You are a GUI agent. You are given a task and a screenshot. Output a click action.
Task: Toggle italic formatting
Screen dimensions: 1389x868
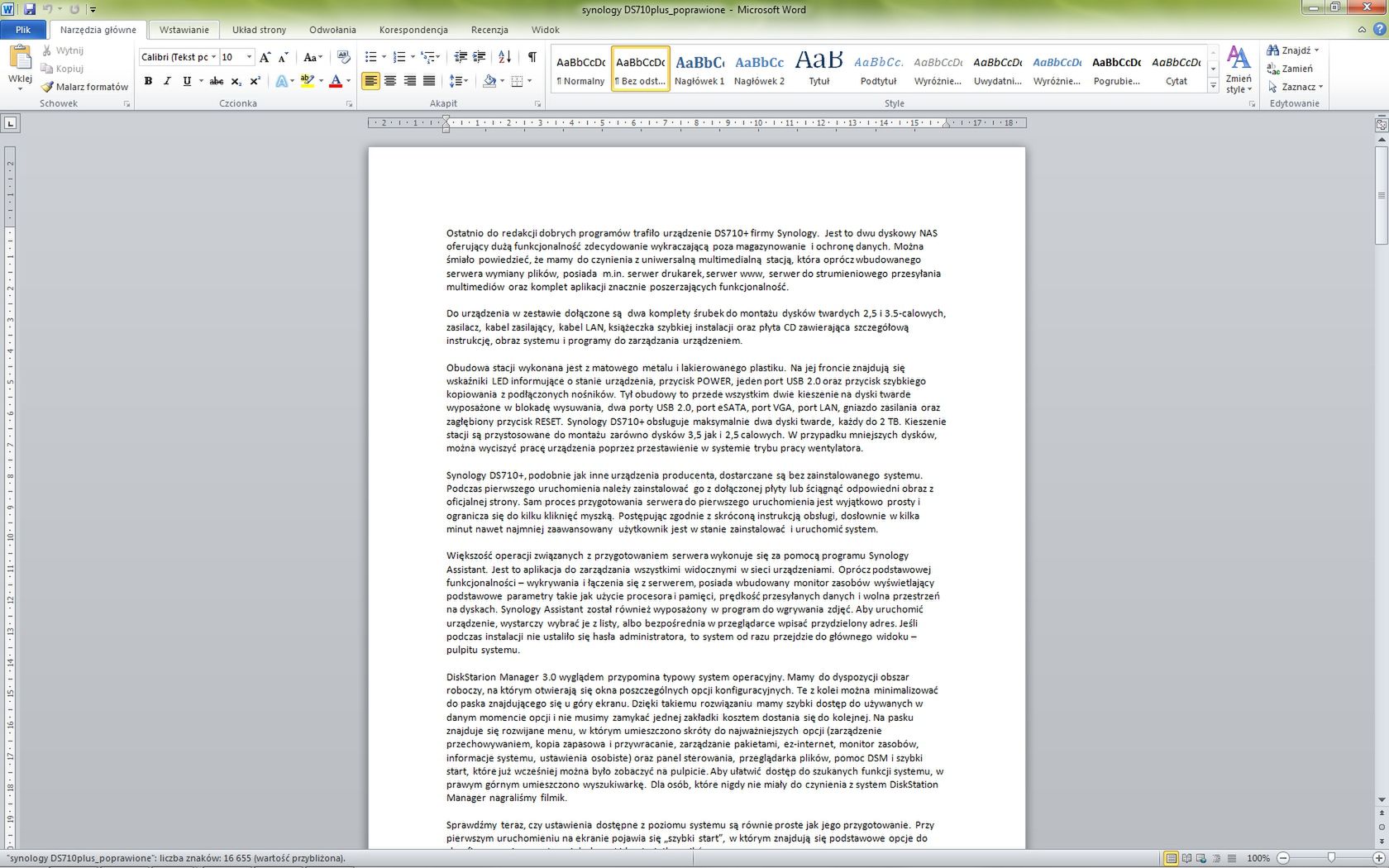(x=167, y=81)
